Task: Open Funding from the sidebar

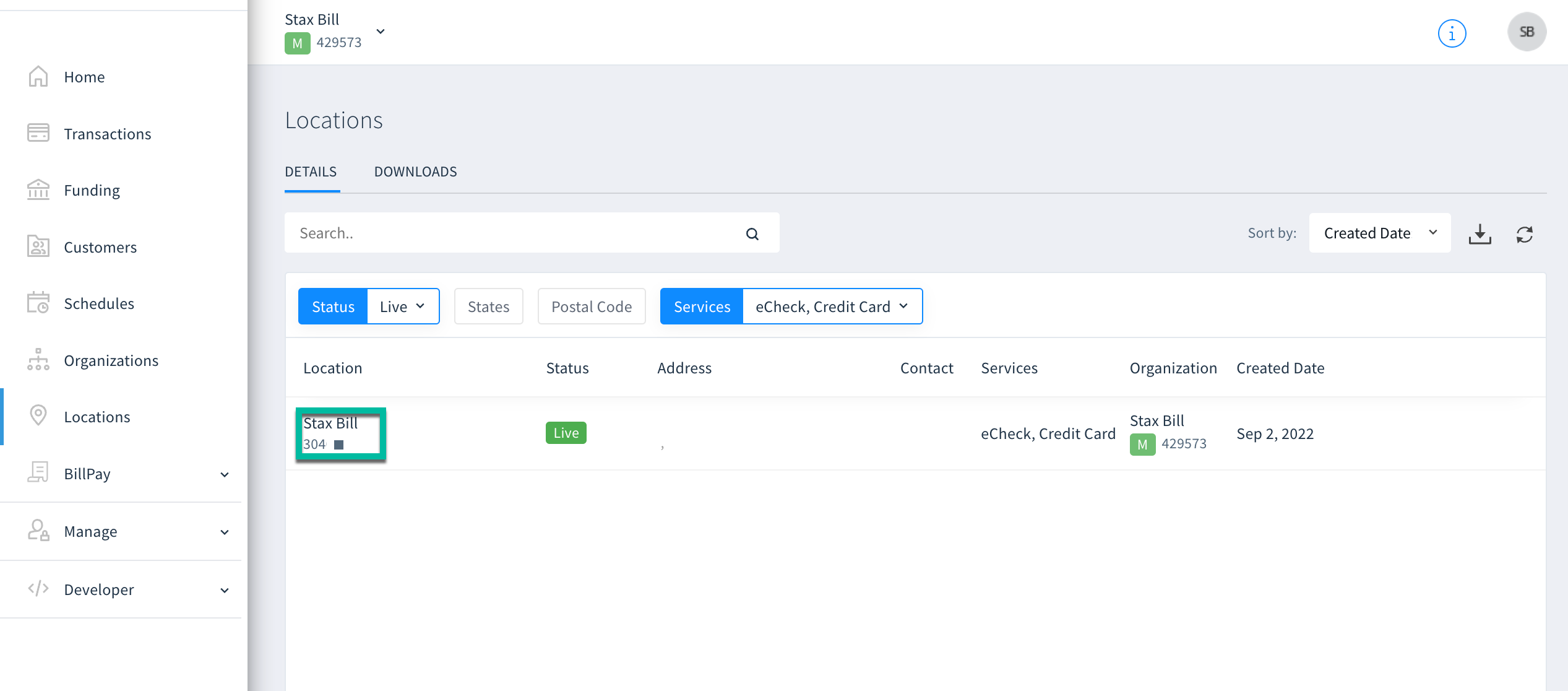Action: pos(92,190)
